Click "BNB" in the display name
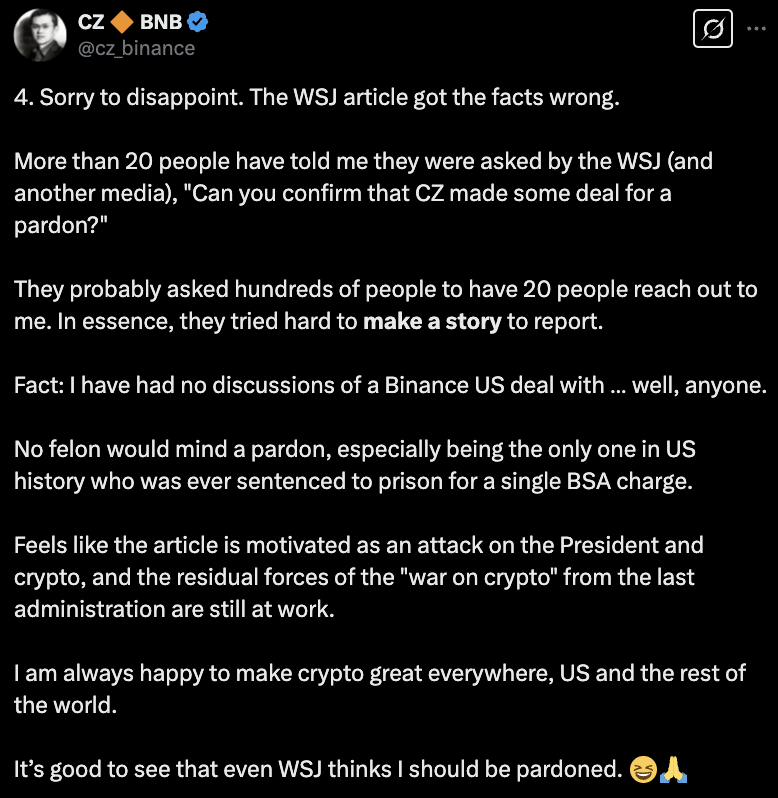This screenshot has height=798, width=778. point(160,21)
